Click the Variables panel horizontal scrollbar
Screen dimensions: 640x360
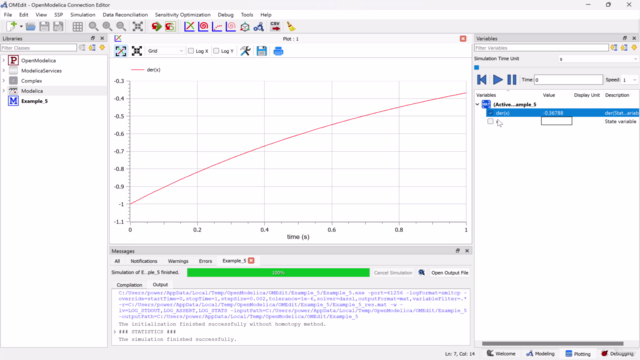point(553,344)
